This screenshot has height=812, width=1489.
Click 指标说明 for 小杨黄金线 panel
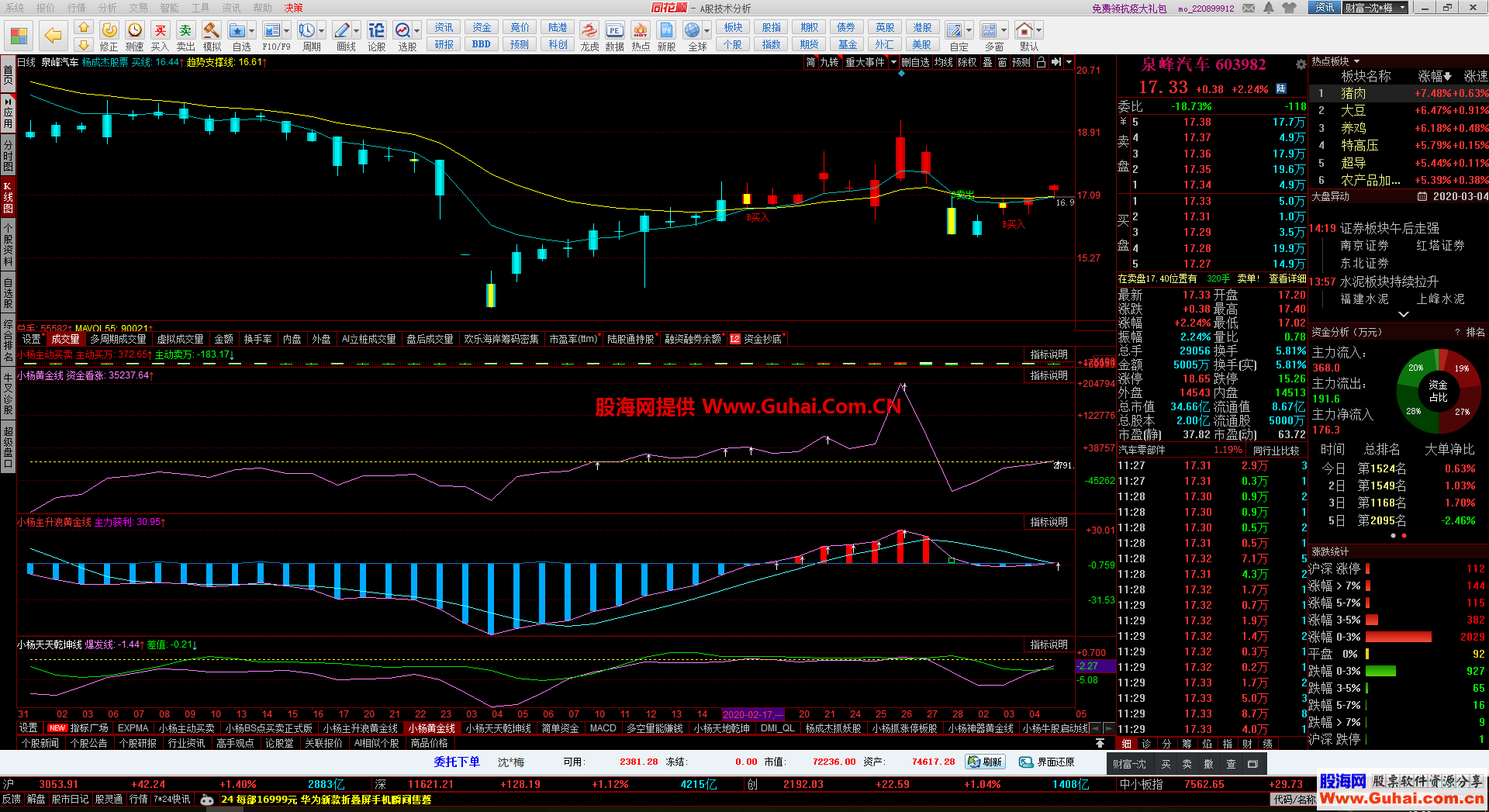(1049, 375)
